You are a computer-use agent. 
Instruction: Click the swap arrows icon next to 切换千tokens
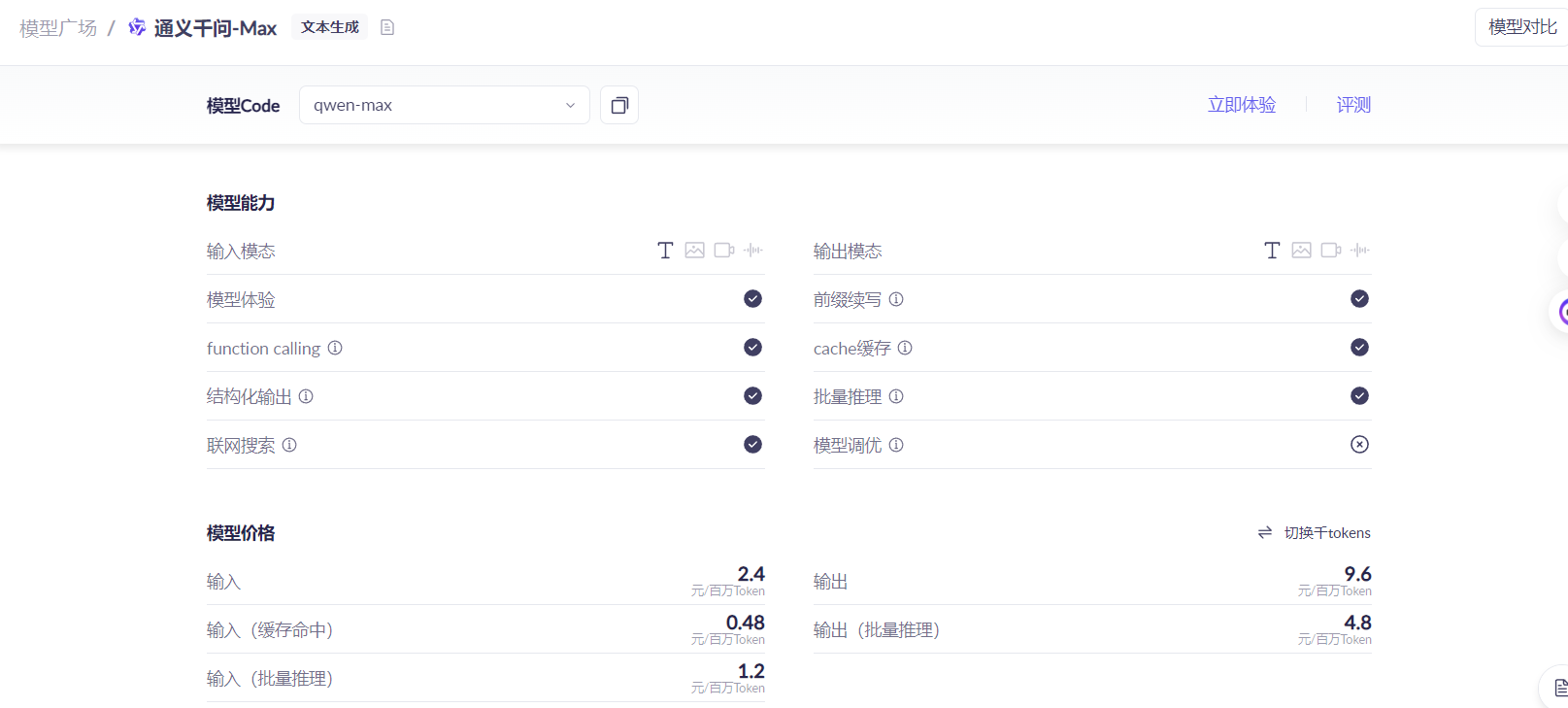pos(1265,533)
